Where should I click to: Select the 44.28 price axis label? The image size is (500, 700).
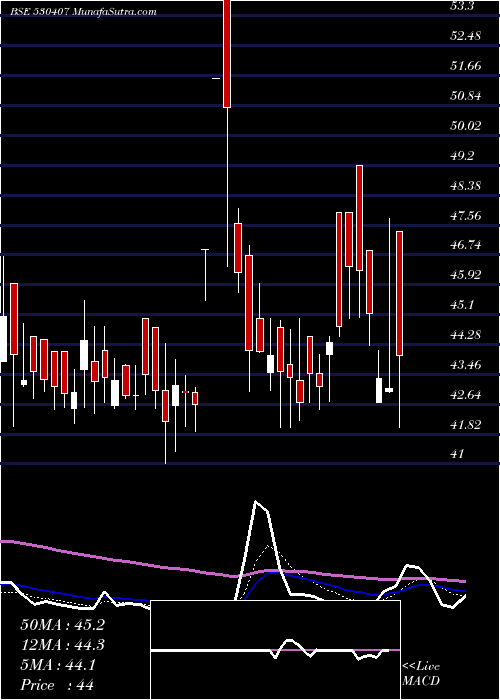pos(466,335)
